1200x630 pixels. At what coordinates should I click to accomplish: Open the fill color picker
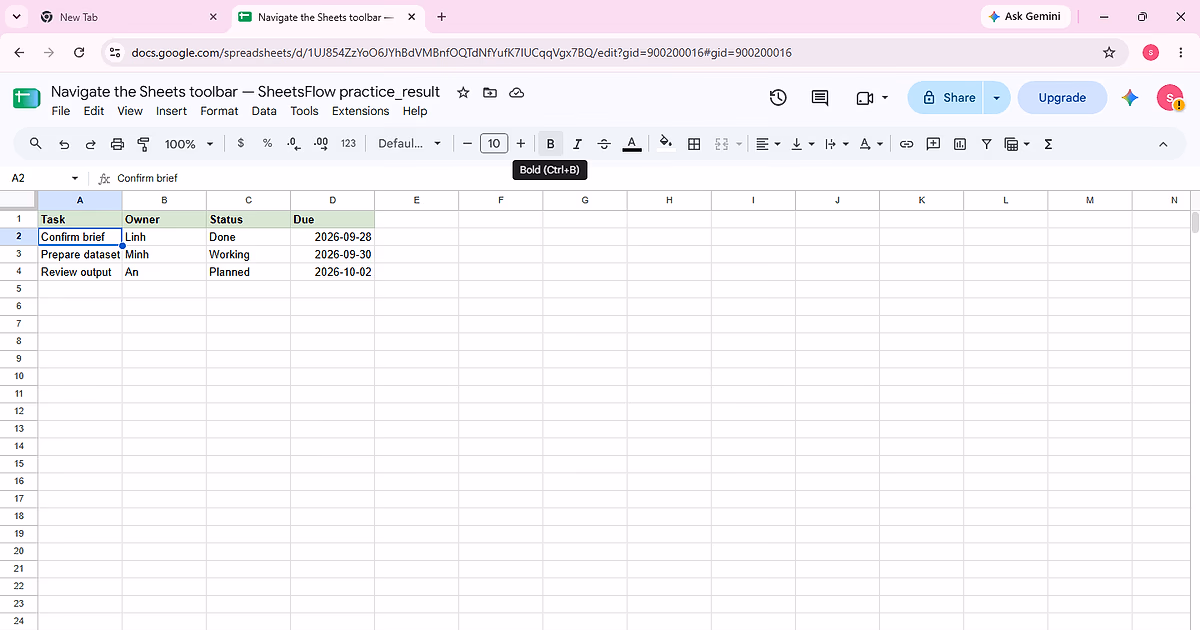pos(666,144)
